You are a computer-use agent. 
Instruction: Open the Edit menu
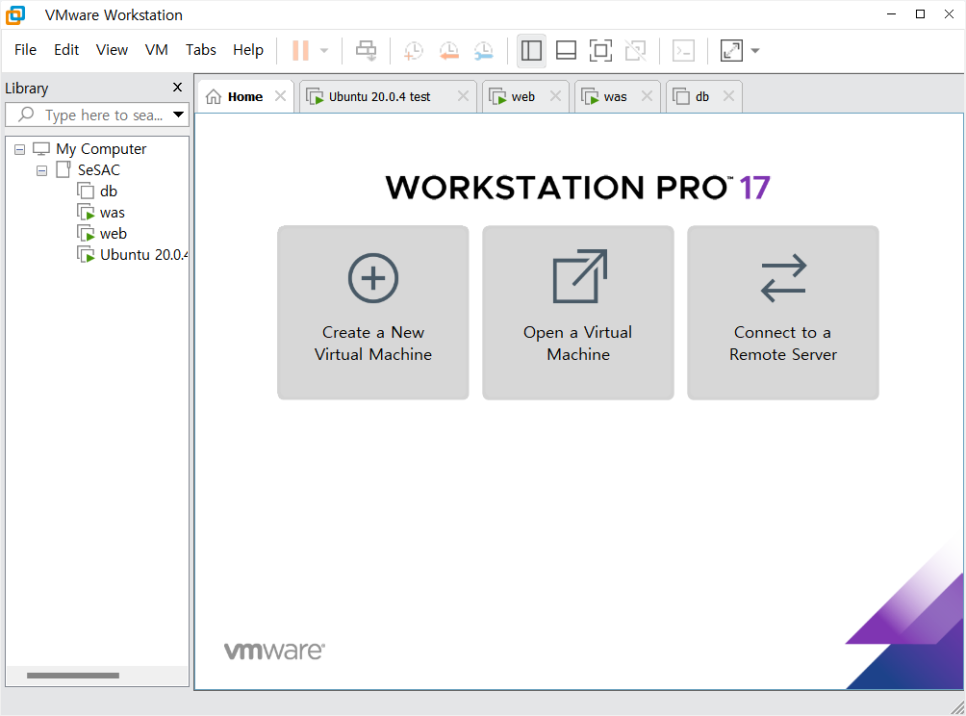(66, 50)
